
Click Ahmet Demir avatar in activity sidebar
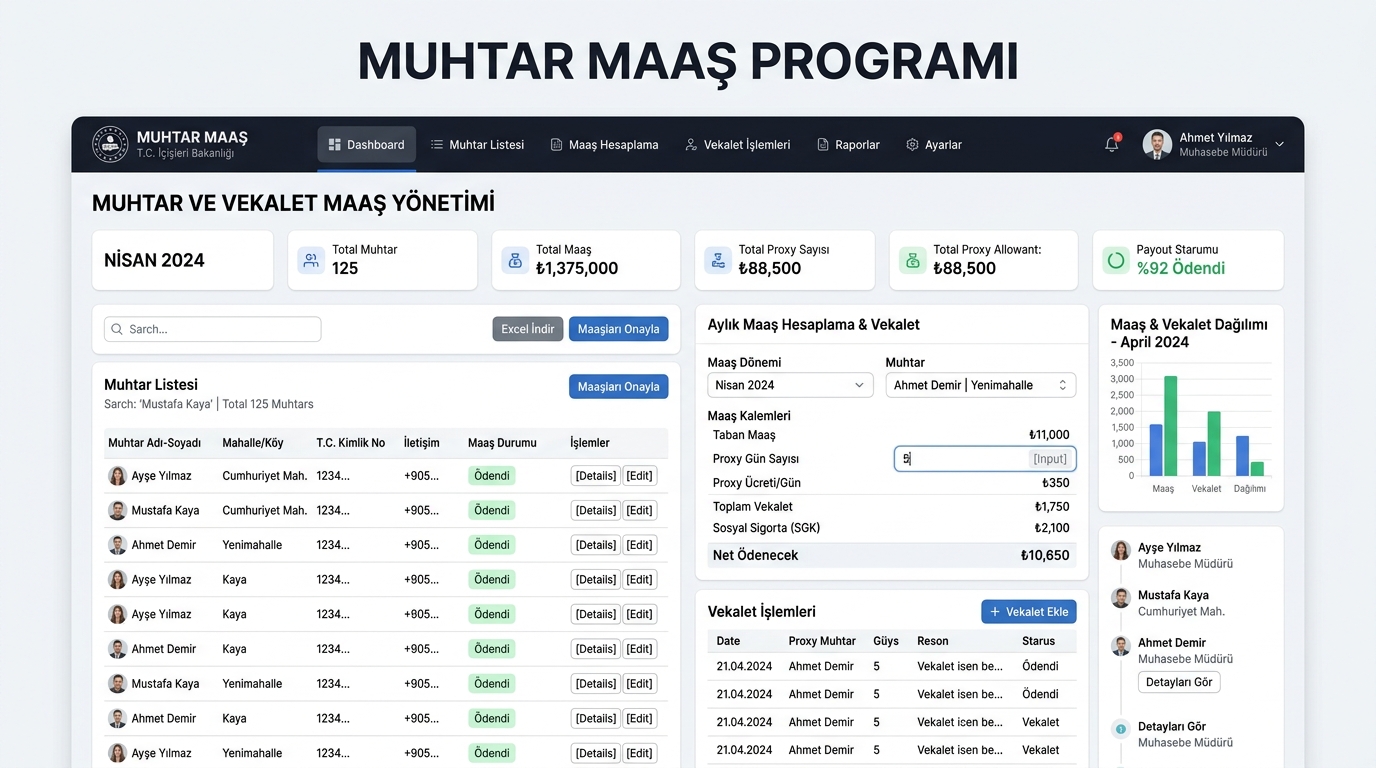pyautogui.click(x=1121, y=645)
